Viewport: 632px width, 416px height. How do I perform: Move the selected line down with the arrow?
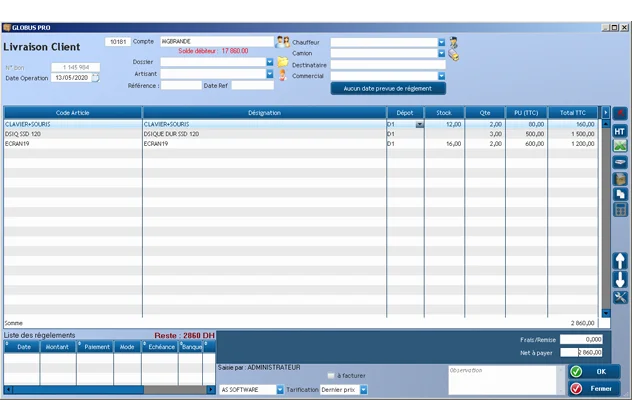pos(620,279)
